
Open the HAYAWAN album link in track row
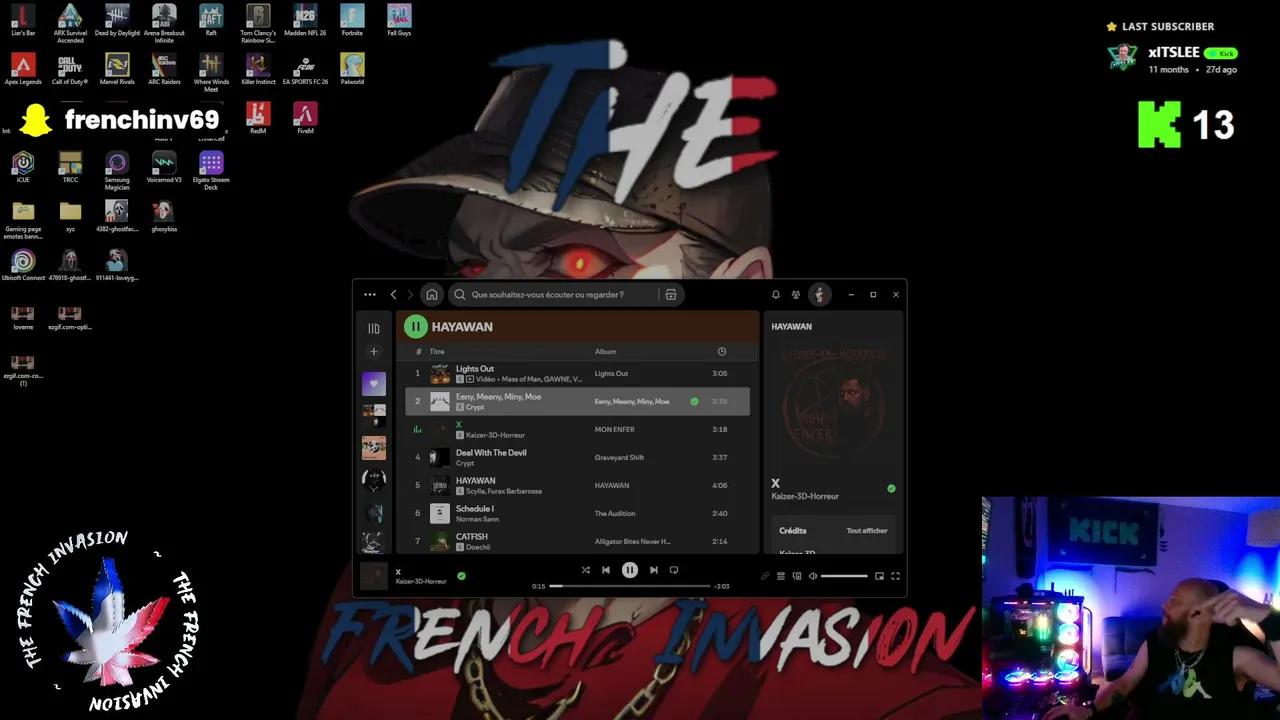click(612, 486)
